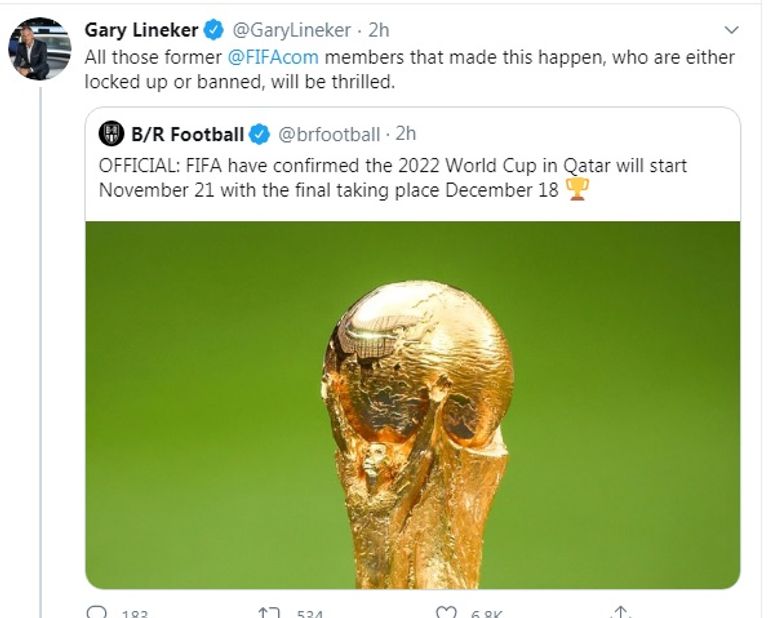Click the verified badge beside Gary Lineker
The width and height of the screenshot is (768, 618).
tap(215, 30)
